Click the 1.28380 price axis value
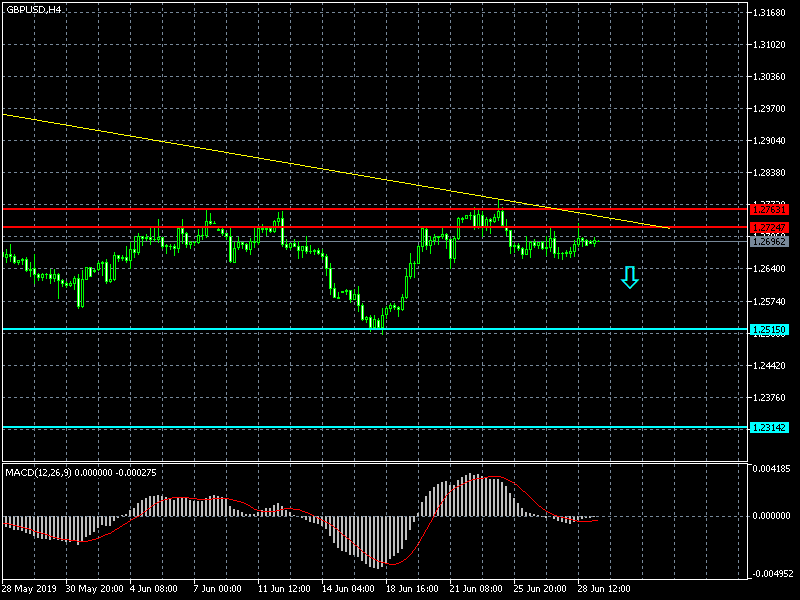This screenshot has width=800, height=600. [769, 173]
